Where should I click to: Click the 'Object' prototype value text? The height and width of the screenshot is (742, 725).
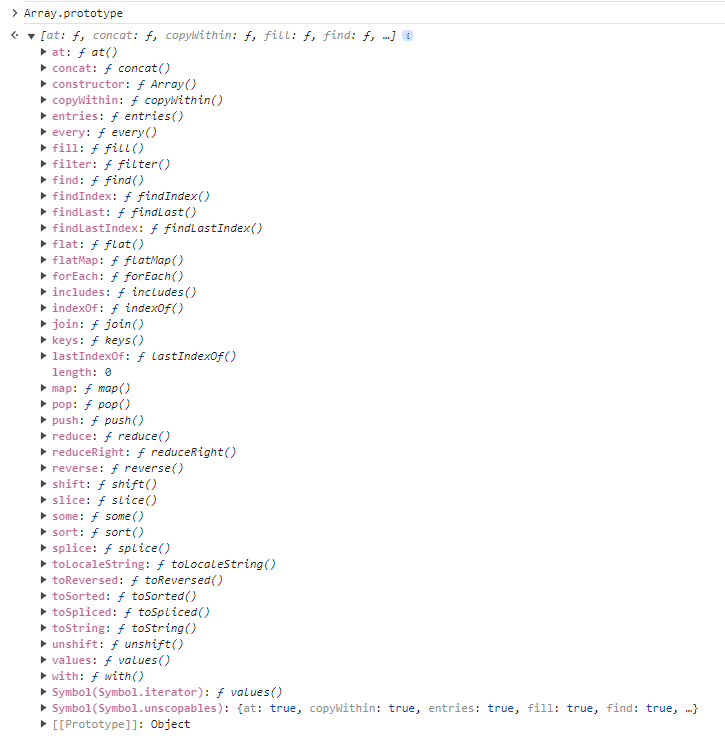pyautogui.click(x=170, y=724)
